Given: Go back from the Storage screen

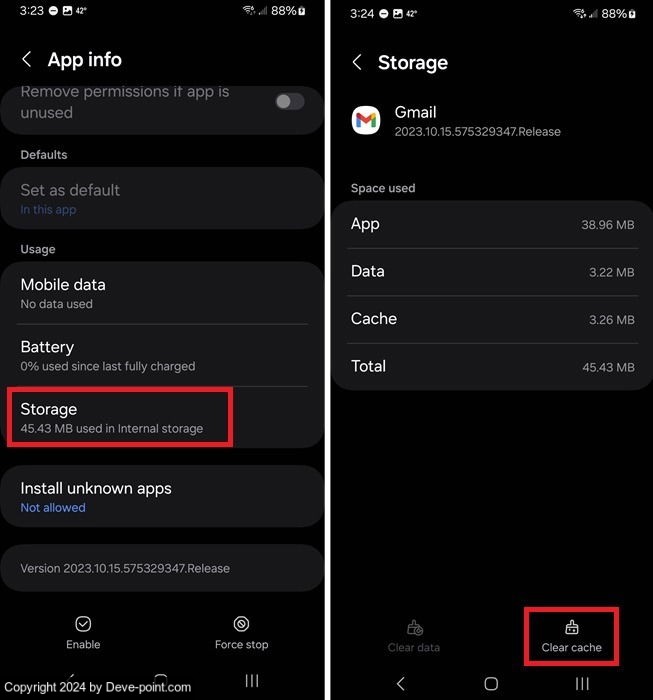Looking at the screenshot, I should [357, 62].
